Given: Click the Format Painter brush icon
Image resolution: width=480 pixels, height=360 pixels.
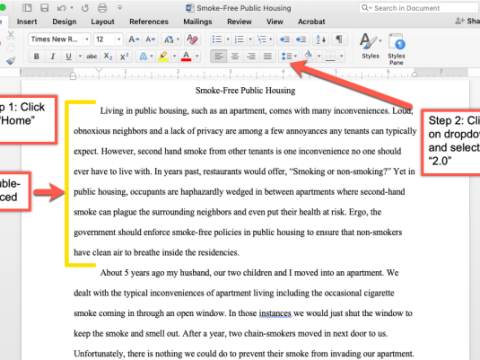Looking at the screenshot, I should 11,61.
